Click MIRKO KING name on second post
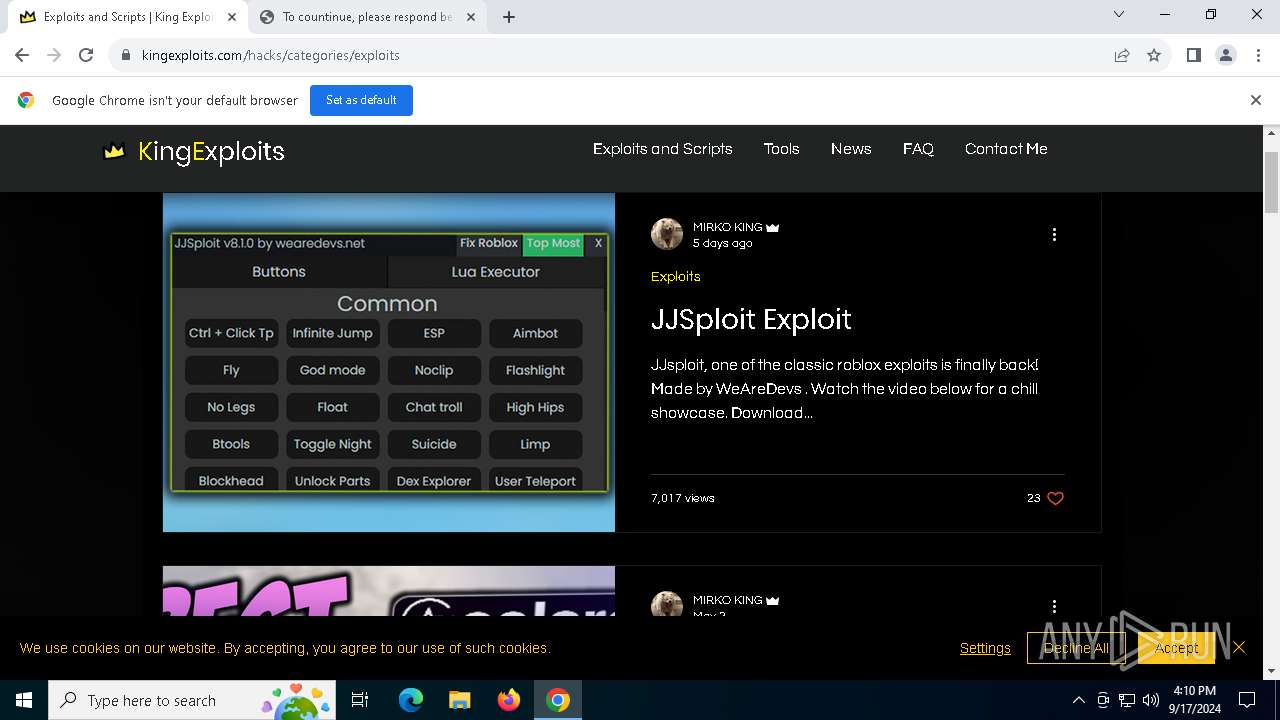This screenshot has height=720, width=1280. tap(727, 600)
